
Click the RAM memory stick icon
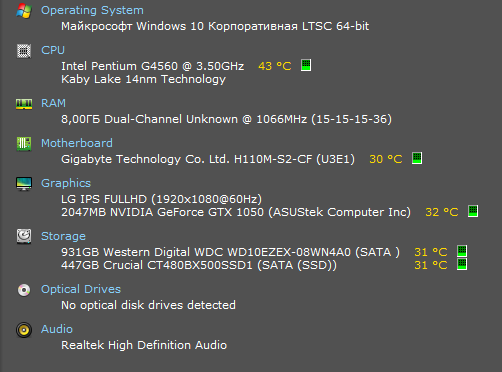tap(24, 104)
